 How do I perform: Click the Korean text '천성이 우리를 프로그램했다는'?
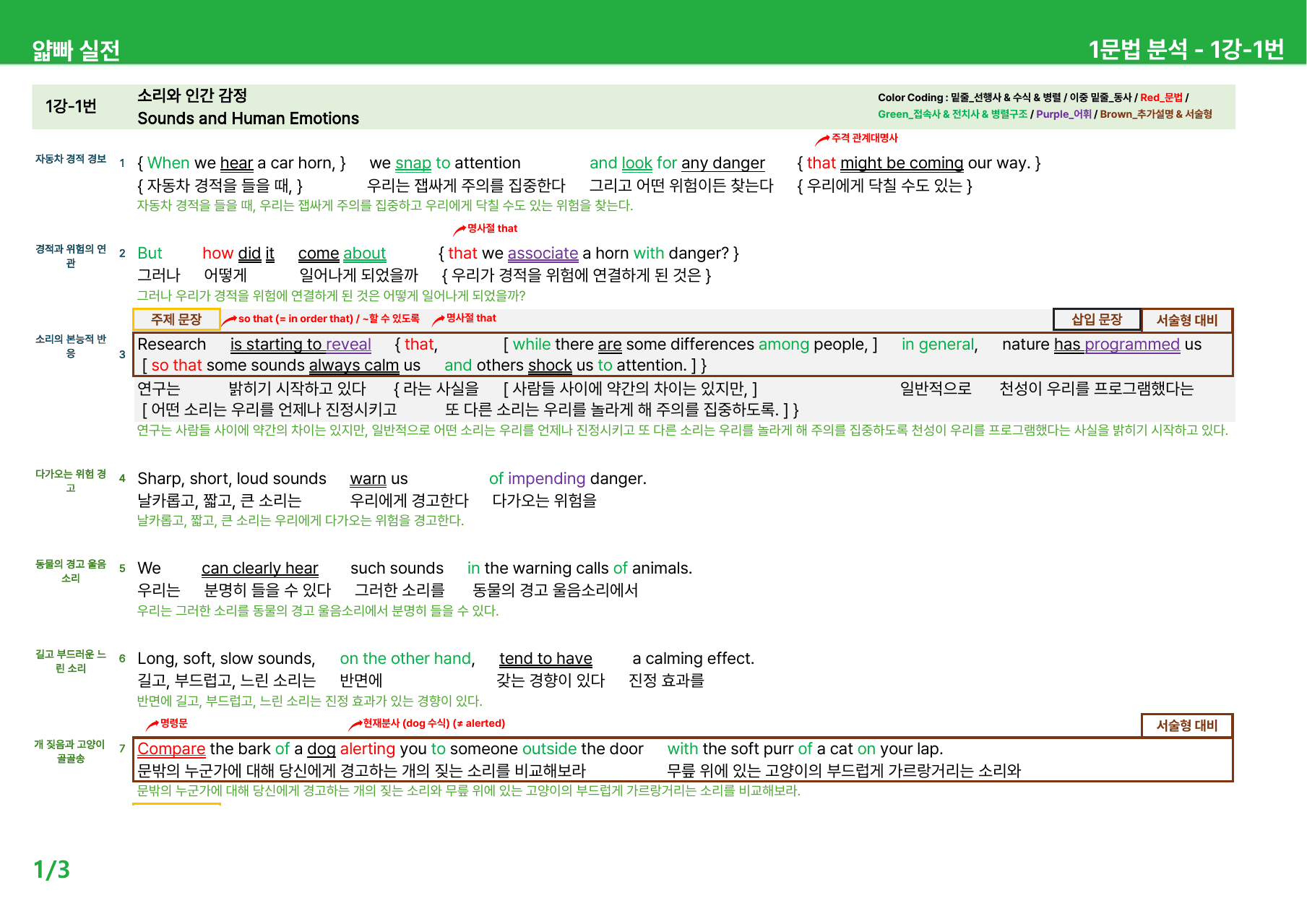point(1096,389)
